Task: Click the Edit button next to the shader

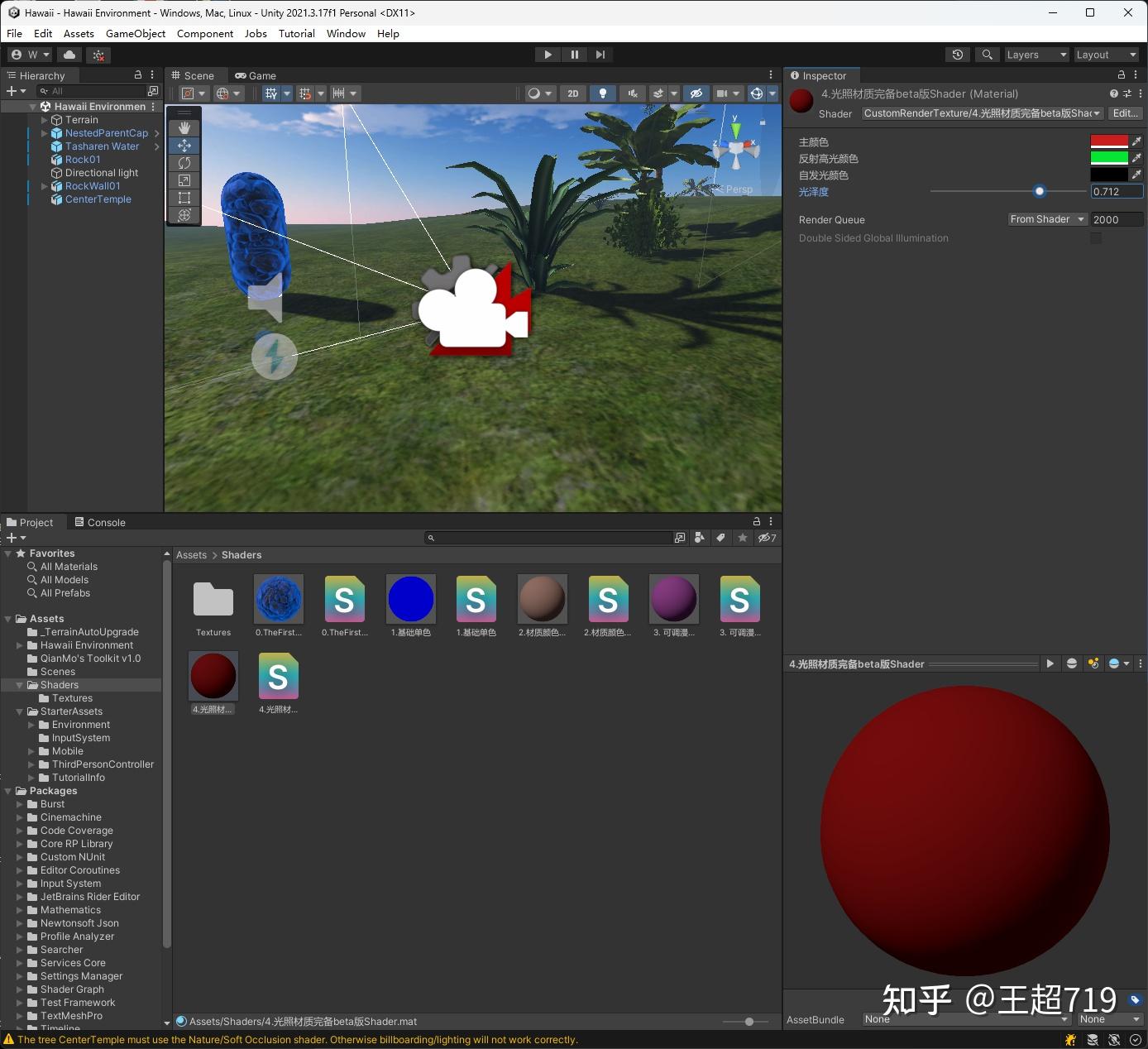Action: pos(1125,113)
